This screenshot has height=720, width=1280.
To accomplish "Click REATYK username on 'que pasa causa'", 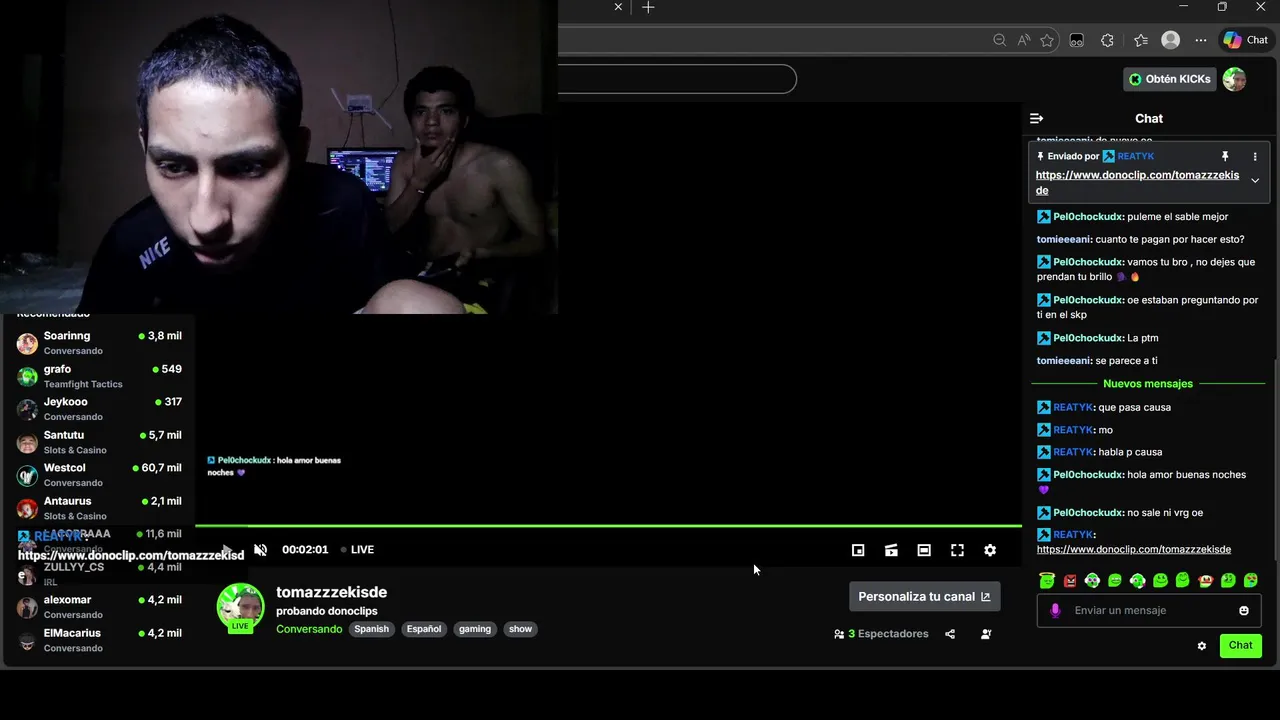I will [x=1073, y=407].
